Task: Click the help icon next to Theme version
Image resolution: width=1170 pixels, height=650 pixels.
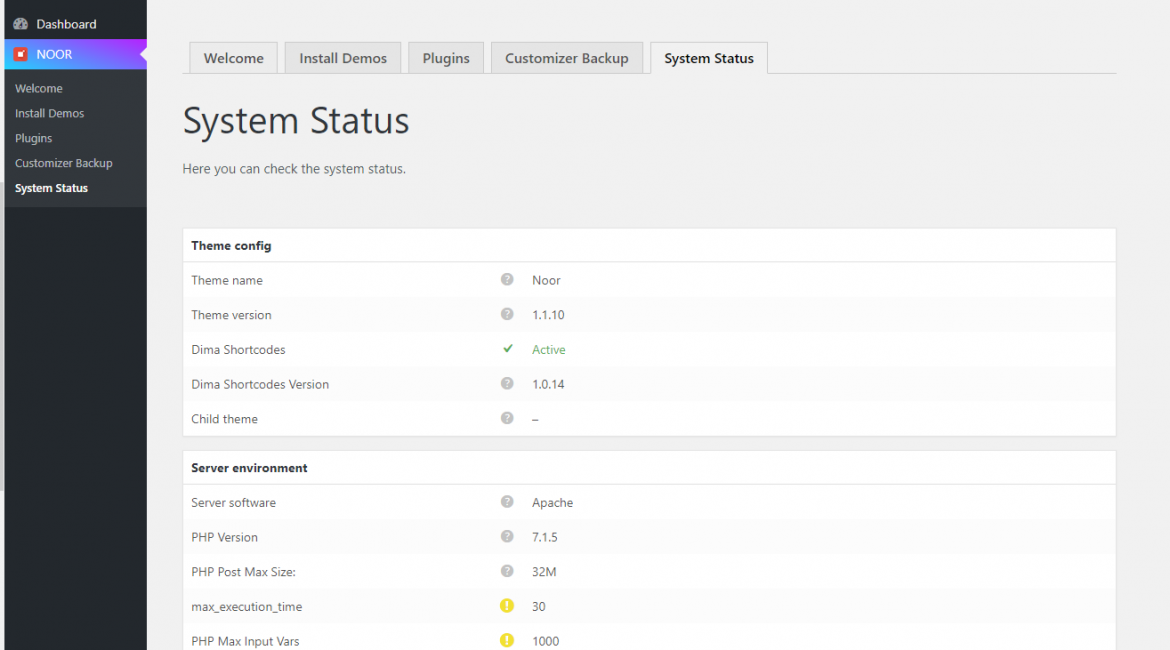Action: (x=507, y=314)
